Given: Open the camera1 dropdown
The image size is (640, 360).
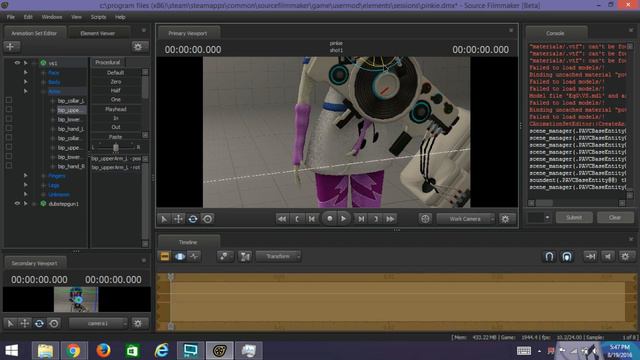Looking at the screenshot, I should [98, 324].
